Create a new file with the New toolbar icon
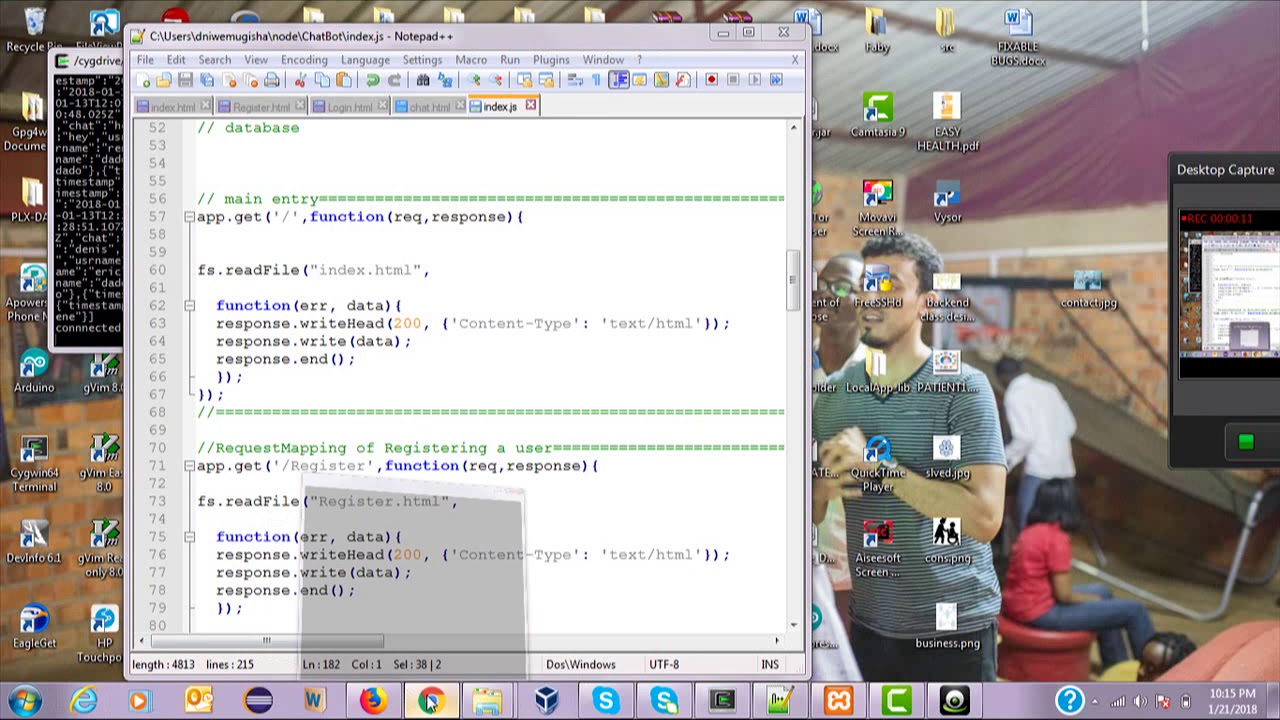 (x=142, y=80)
